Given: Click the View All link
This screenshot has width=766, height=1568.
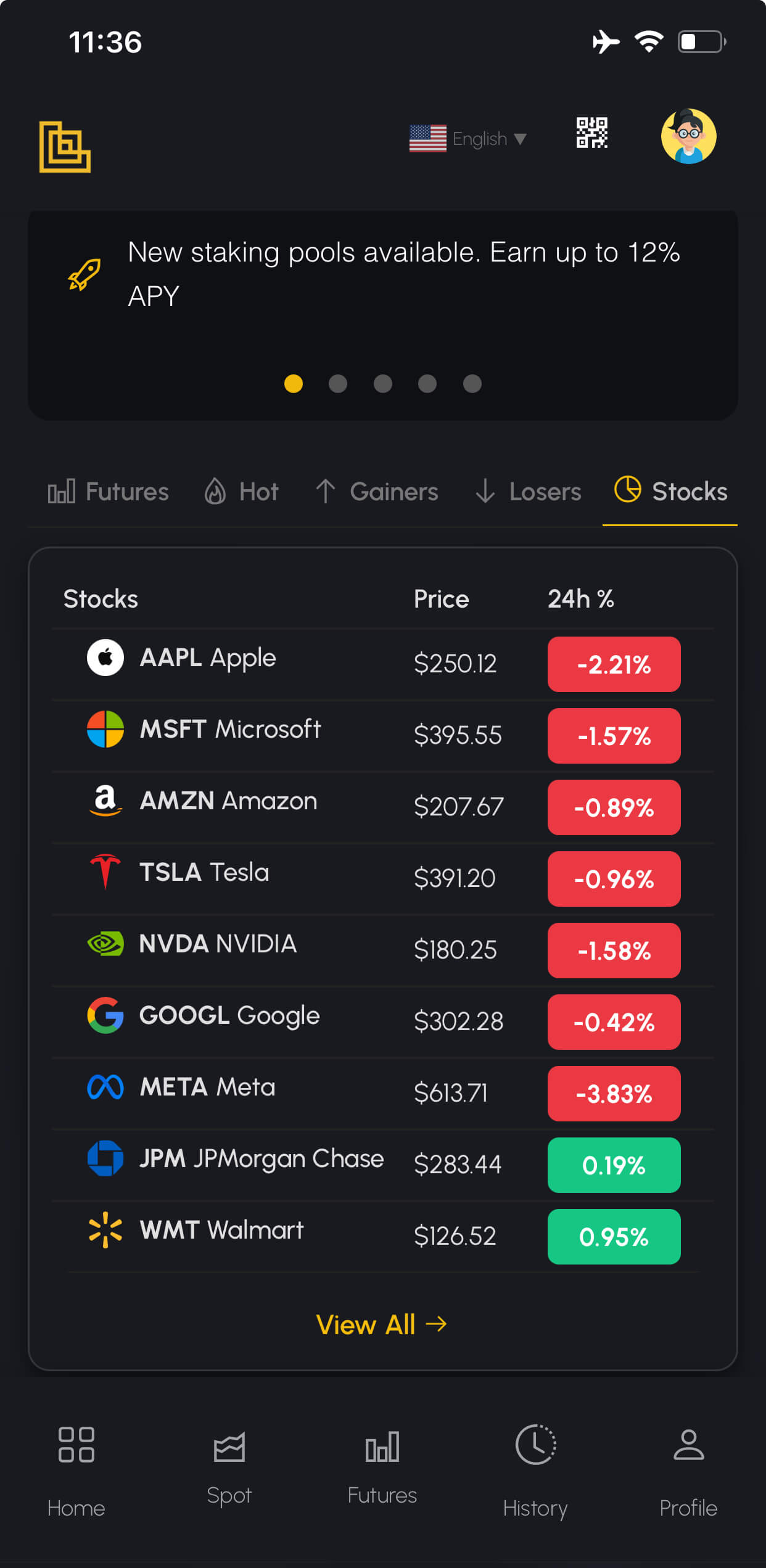Looking at the screenshot, I should (x=381, y=1324).
